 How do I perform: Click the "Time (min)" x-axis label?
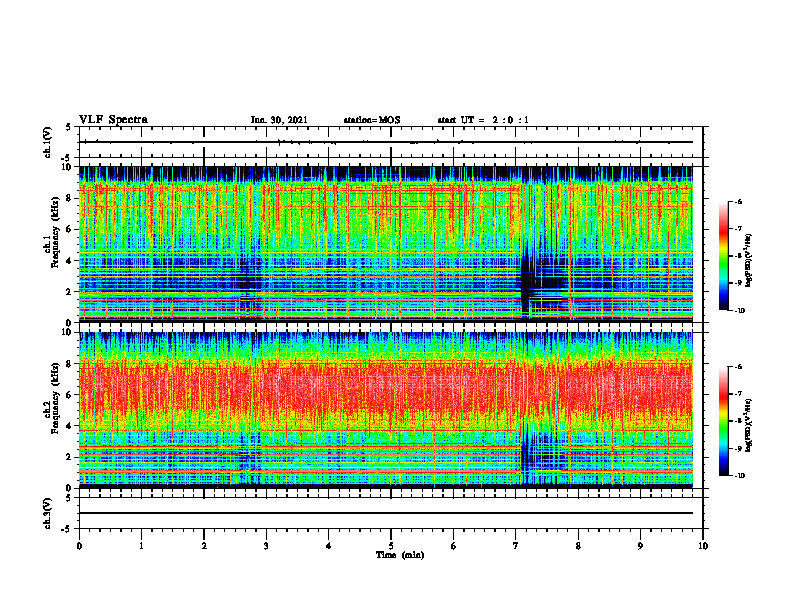tap(400, 555)
